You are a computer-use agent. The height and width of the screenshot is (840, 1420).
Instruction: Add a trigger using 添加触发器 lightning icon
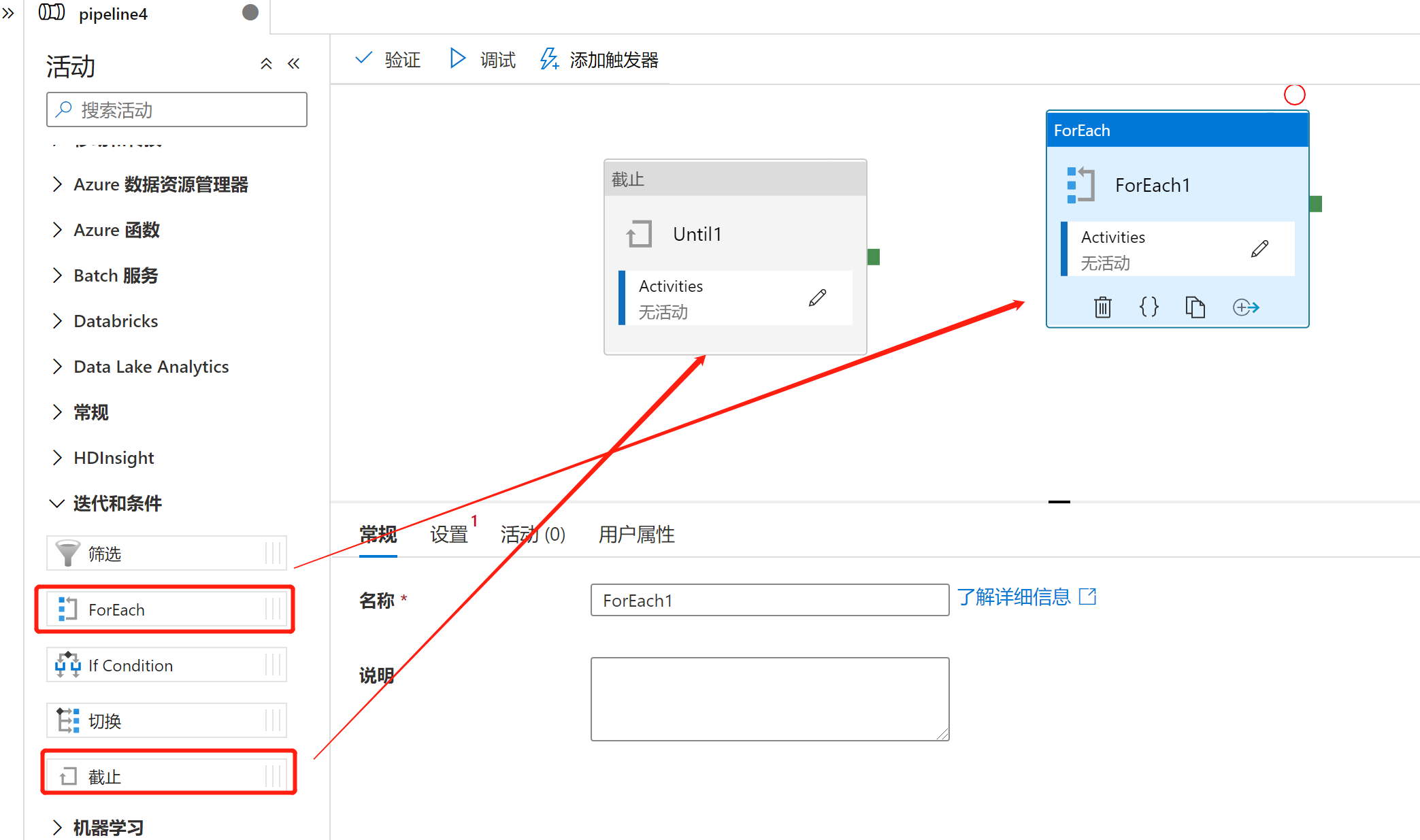548,59
